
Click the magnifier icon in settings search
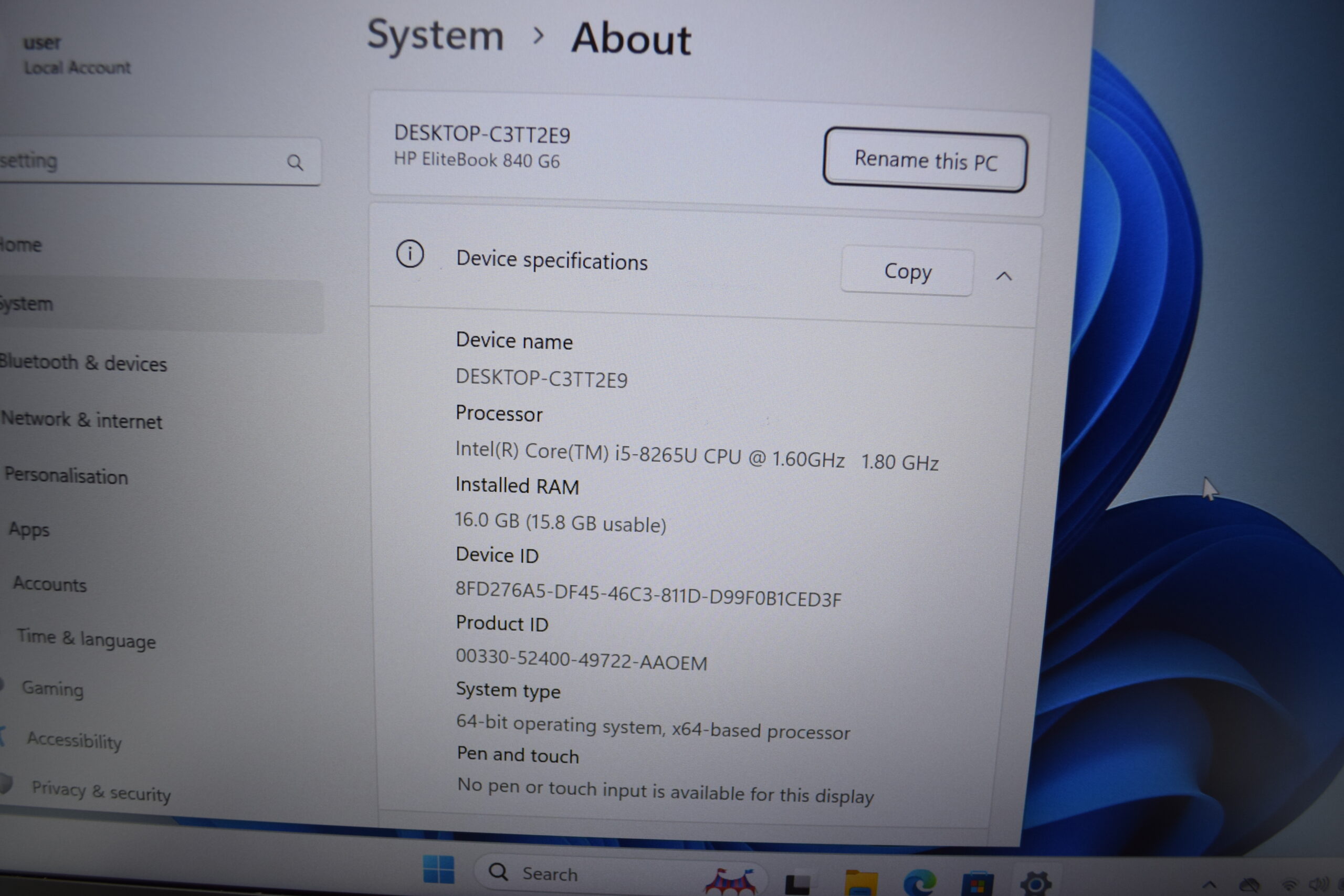(x=295, y=163)
